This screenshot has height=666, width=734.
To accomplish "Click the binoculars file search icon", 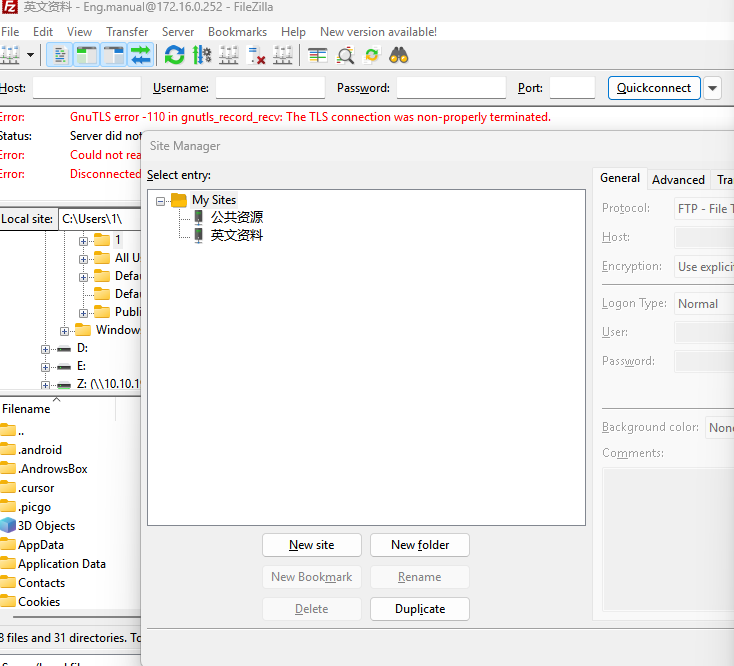I will [399, 55].
